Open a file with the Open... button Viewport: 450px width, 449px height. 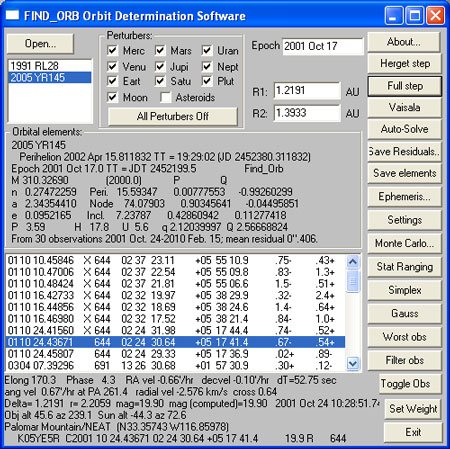pos(40,43)
